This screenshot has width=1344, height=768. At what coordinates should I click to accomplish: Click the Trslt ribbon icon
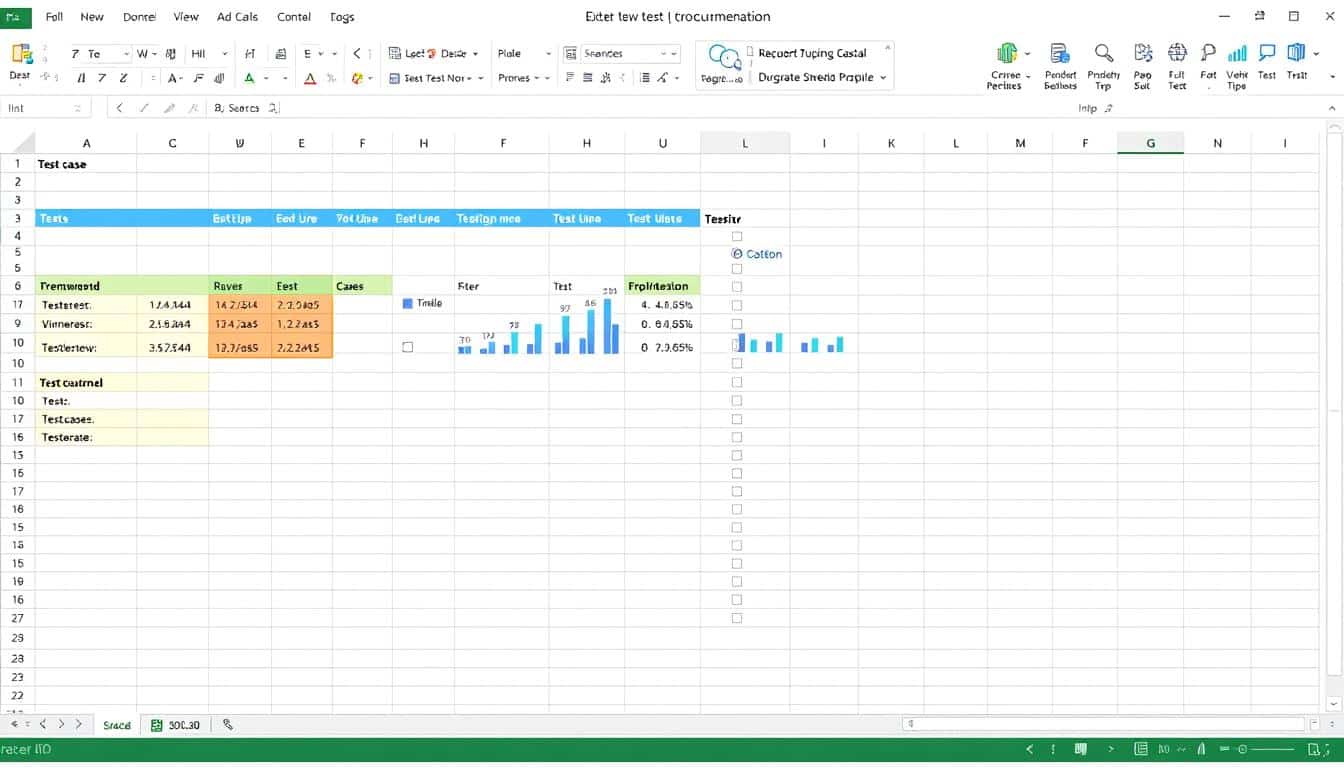(x=1297, y=53)
